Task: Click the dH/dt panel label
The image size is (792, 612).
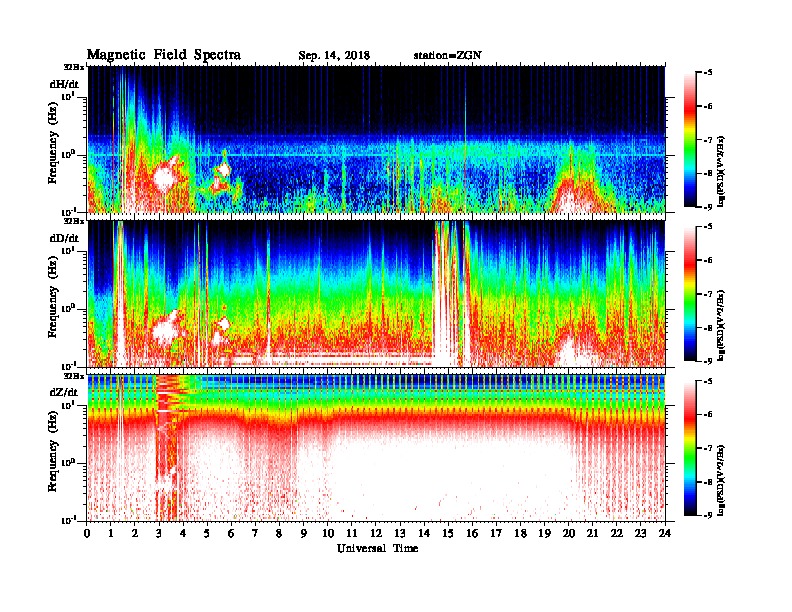Action: [64, 84]
